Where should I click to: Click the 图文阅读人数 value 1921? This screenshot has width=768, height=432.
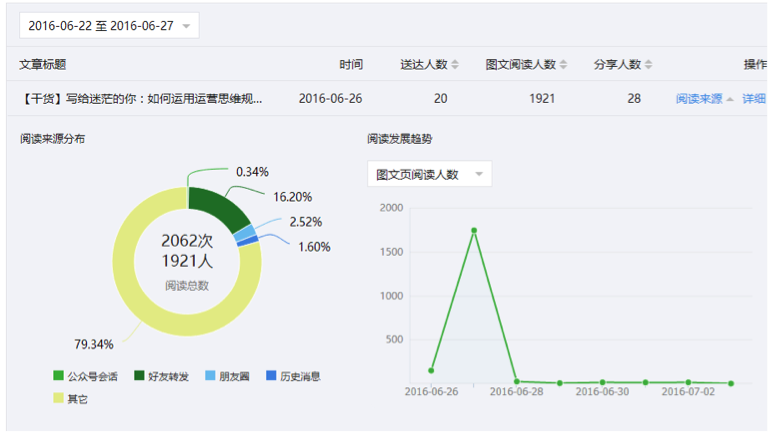[x=542, y=98]
